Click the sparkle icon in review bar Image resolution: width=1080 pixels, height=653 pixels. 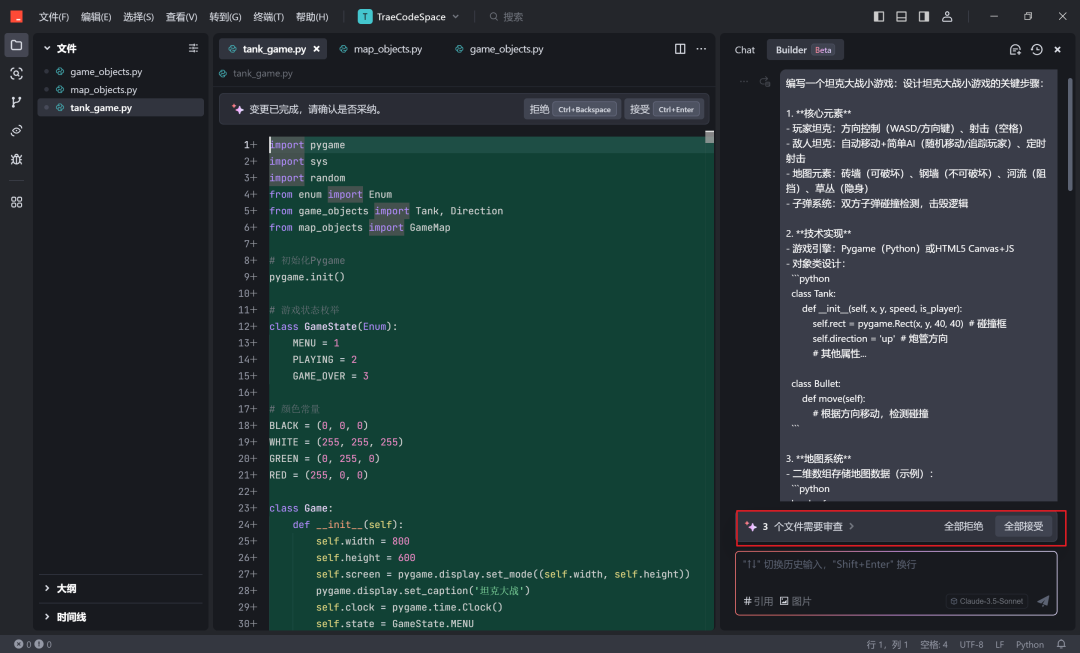[x=751, y=526]
